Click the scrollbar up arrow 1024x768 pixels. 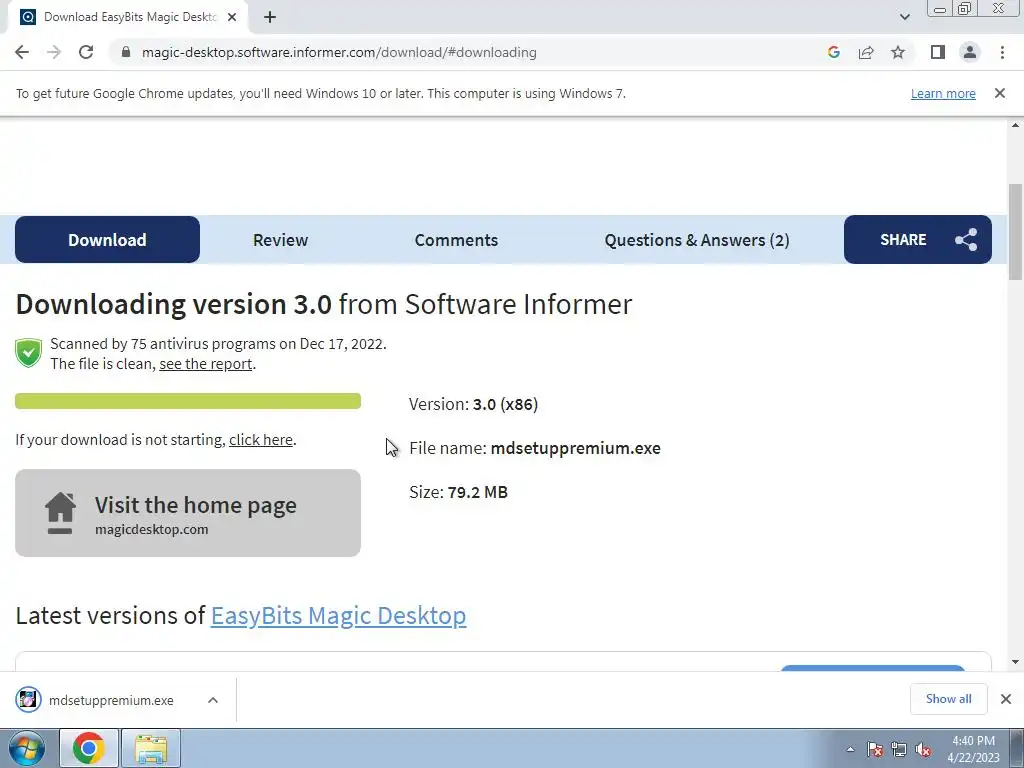click(1015, 125)
